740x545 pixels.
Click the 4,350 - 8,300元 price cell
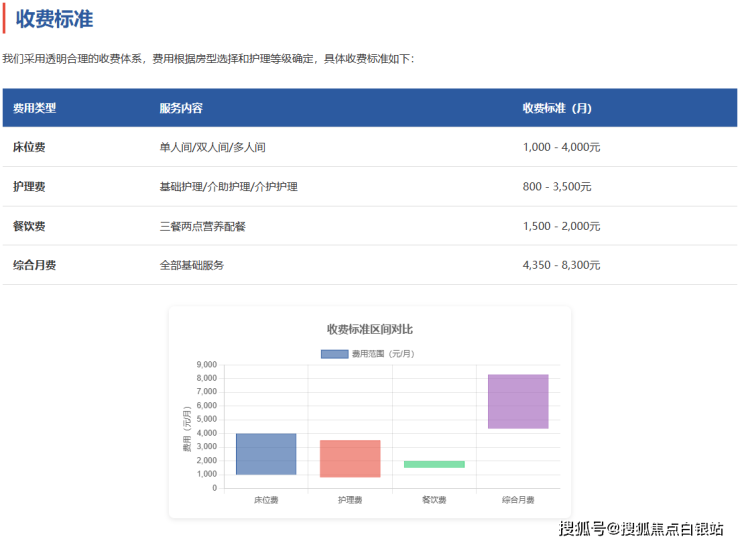(x=561, y=265)
